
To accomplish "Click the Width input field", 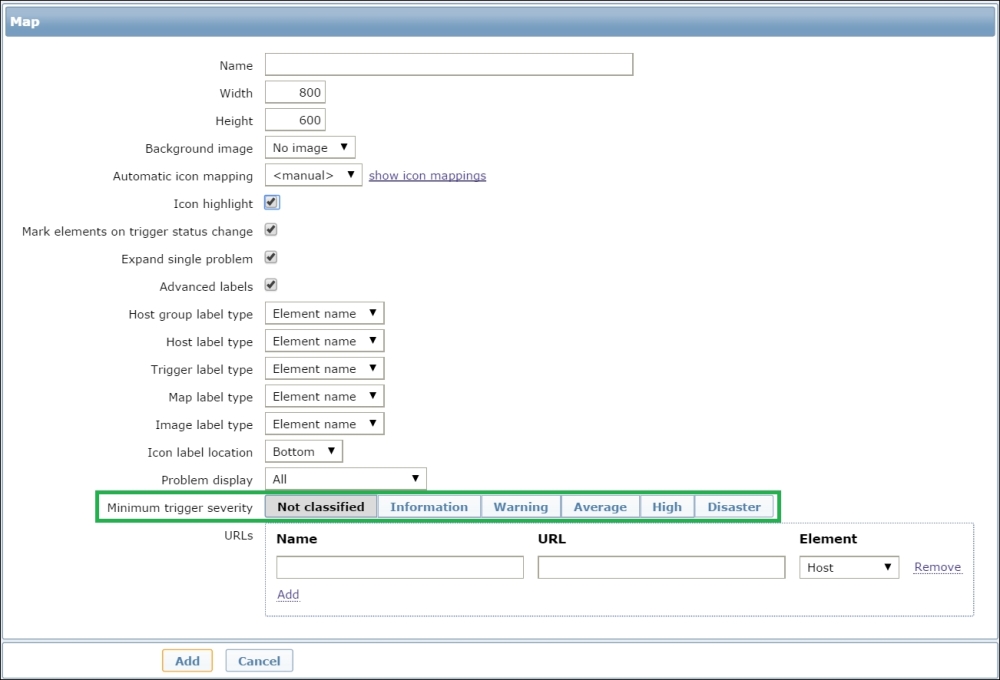I will pyautogui.click(x=296, y=93).
